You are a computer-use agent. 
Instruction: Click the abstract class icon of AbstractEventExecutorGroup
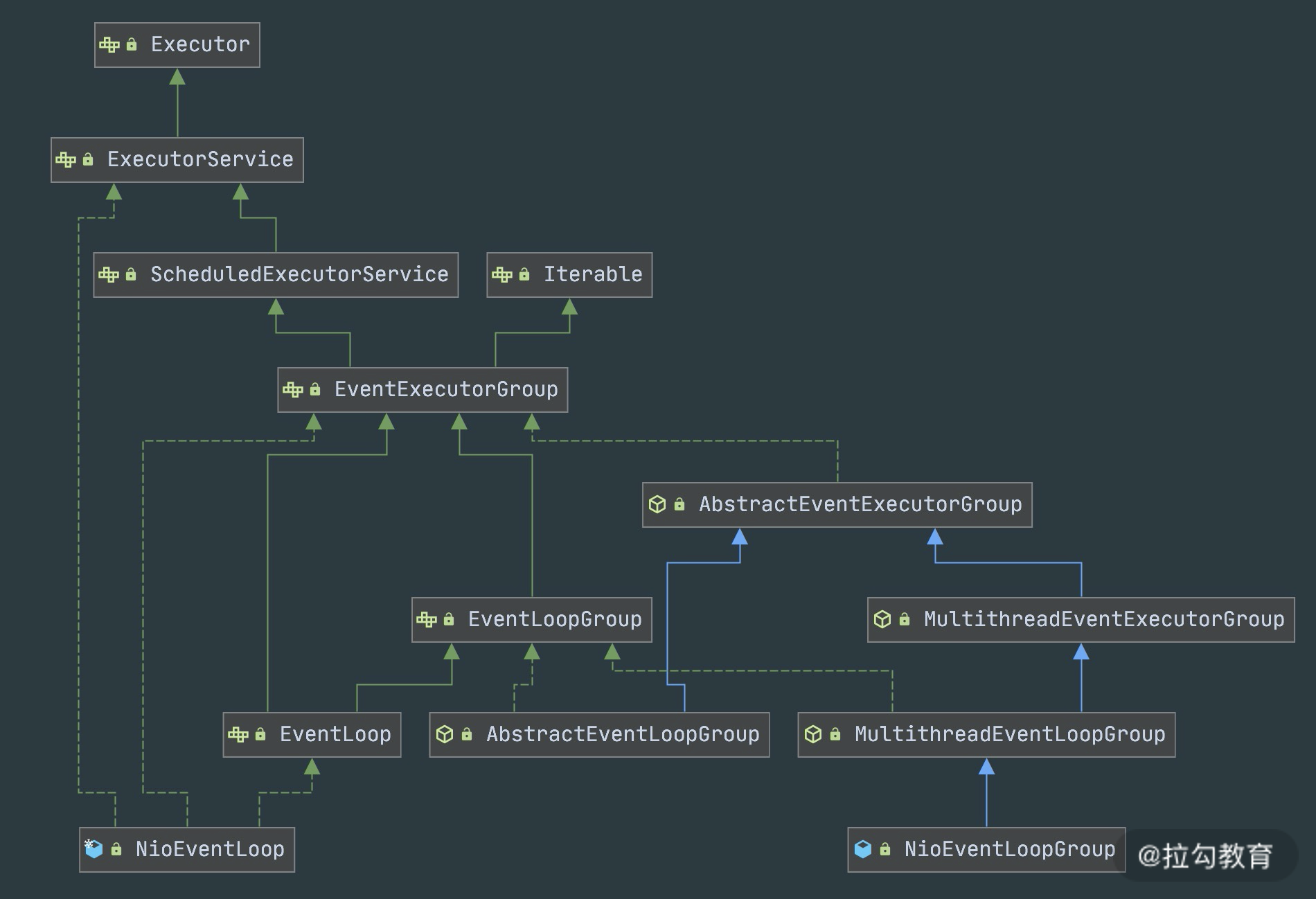(657, 504)
